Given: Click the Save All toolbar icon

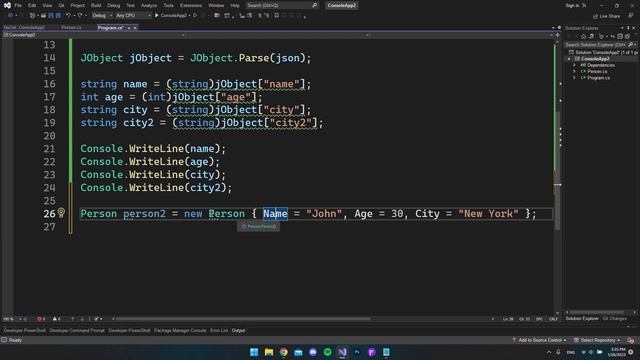Looking at the screenshot, I should (58, 16).
